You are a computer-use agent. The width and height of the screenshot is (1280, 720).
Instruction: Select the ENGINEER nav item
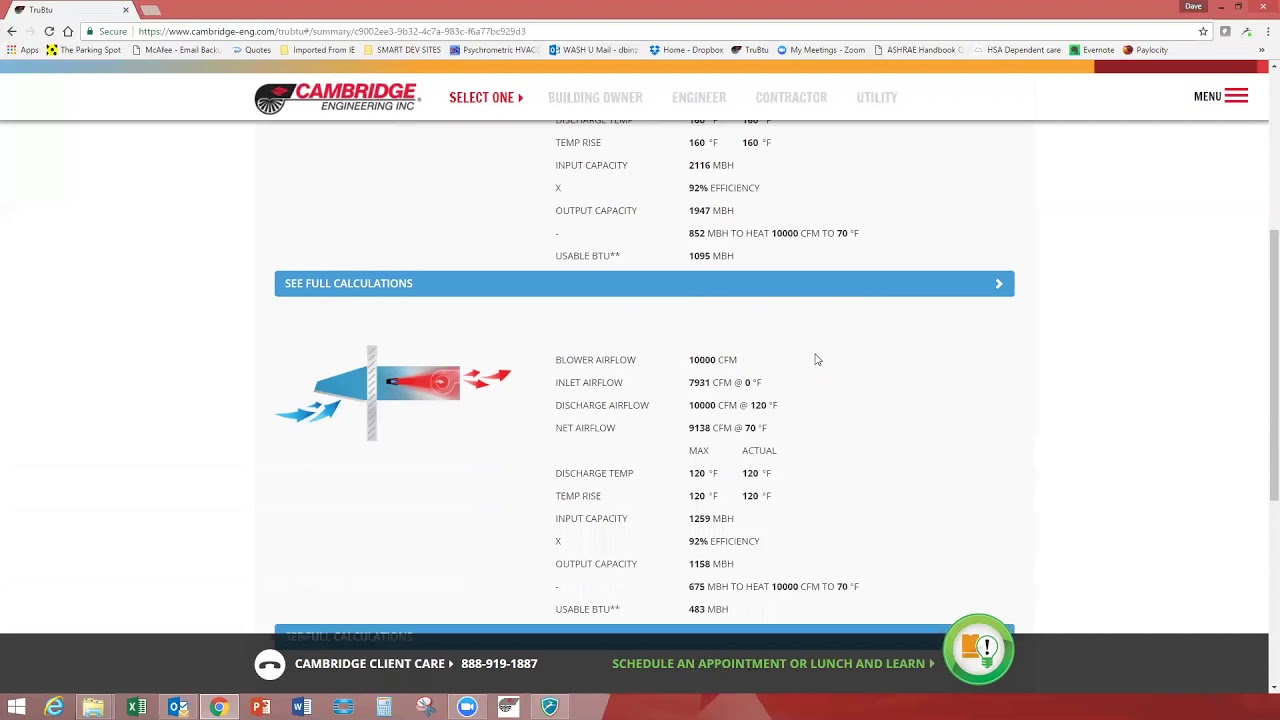click(x=699, y=98)
